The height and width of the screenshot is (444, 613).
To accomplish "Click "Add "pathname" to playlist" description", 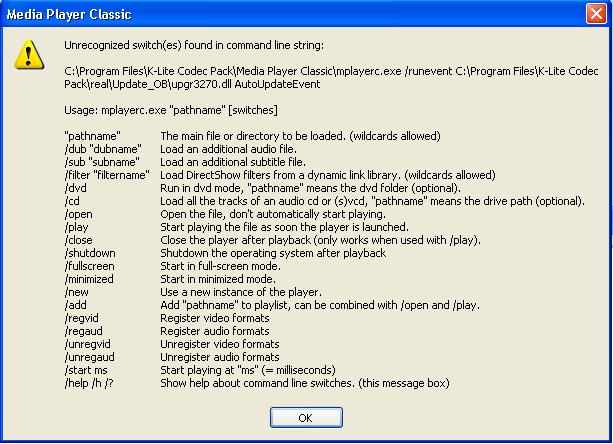I will click(x=320, y=305).
